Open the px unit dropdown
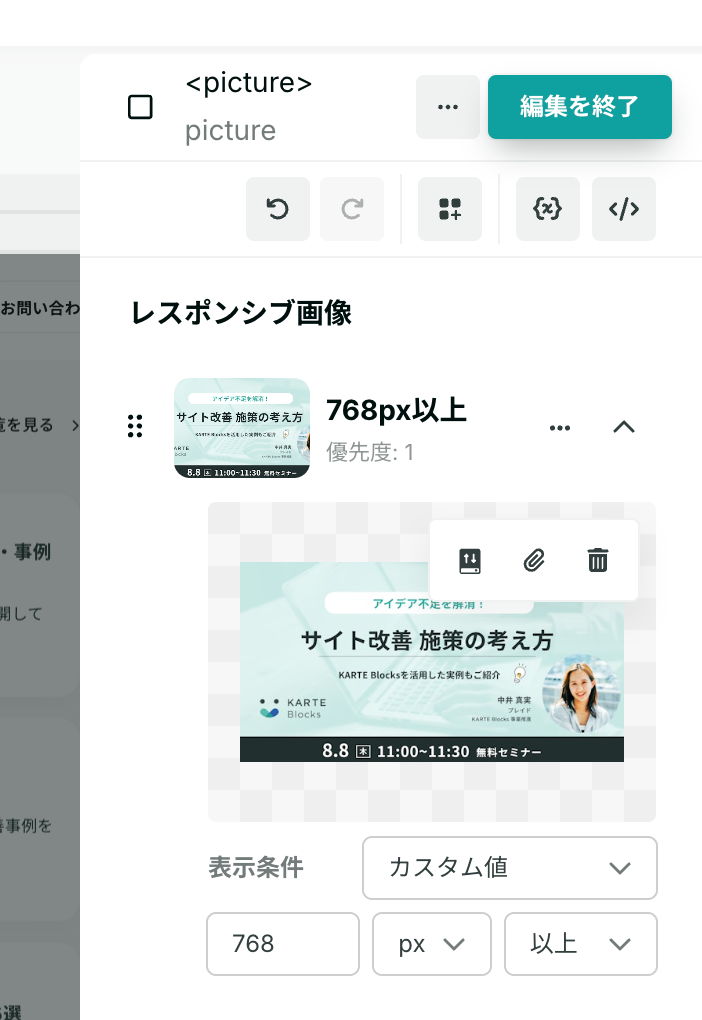The image size is (702, 1020). [x=431, y=944]
